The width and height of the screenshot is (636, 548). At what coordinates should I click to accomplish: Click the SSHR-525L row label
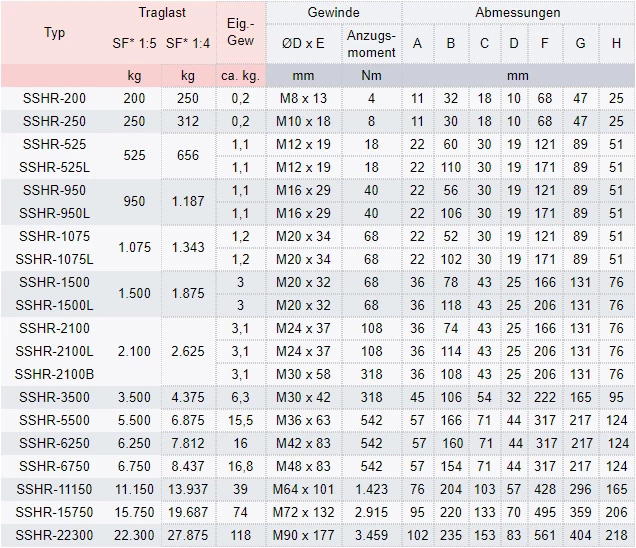(x=55, y=167)
